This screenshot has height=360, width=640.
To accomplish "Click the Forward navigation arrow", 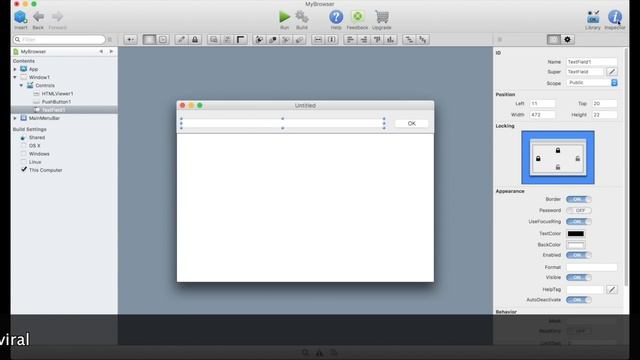I will click(58, 17).
